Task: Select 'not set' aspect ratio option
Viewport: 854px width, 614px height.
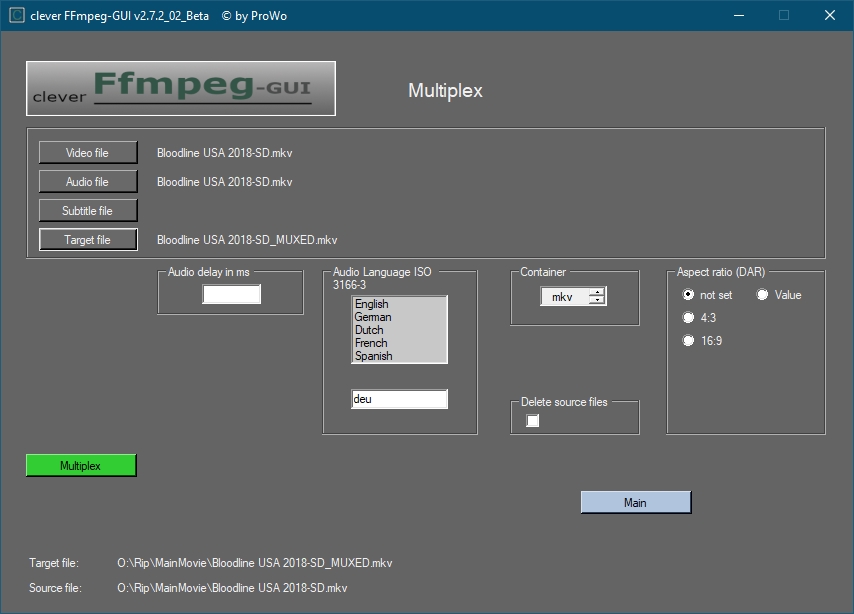Action: pyautogui.click(x=707, y=295)
